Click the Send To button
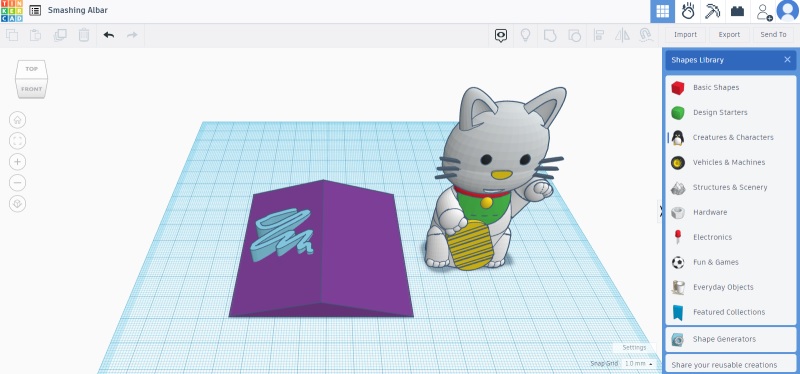The width and height of the screenshot is (800, 374). [x=773, y=35]
